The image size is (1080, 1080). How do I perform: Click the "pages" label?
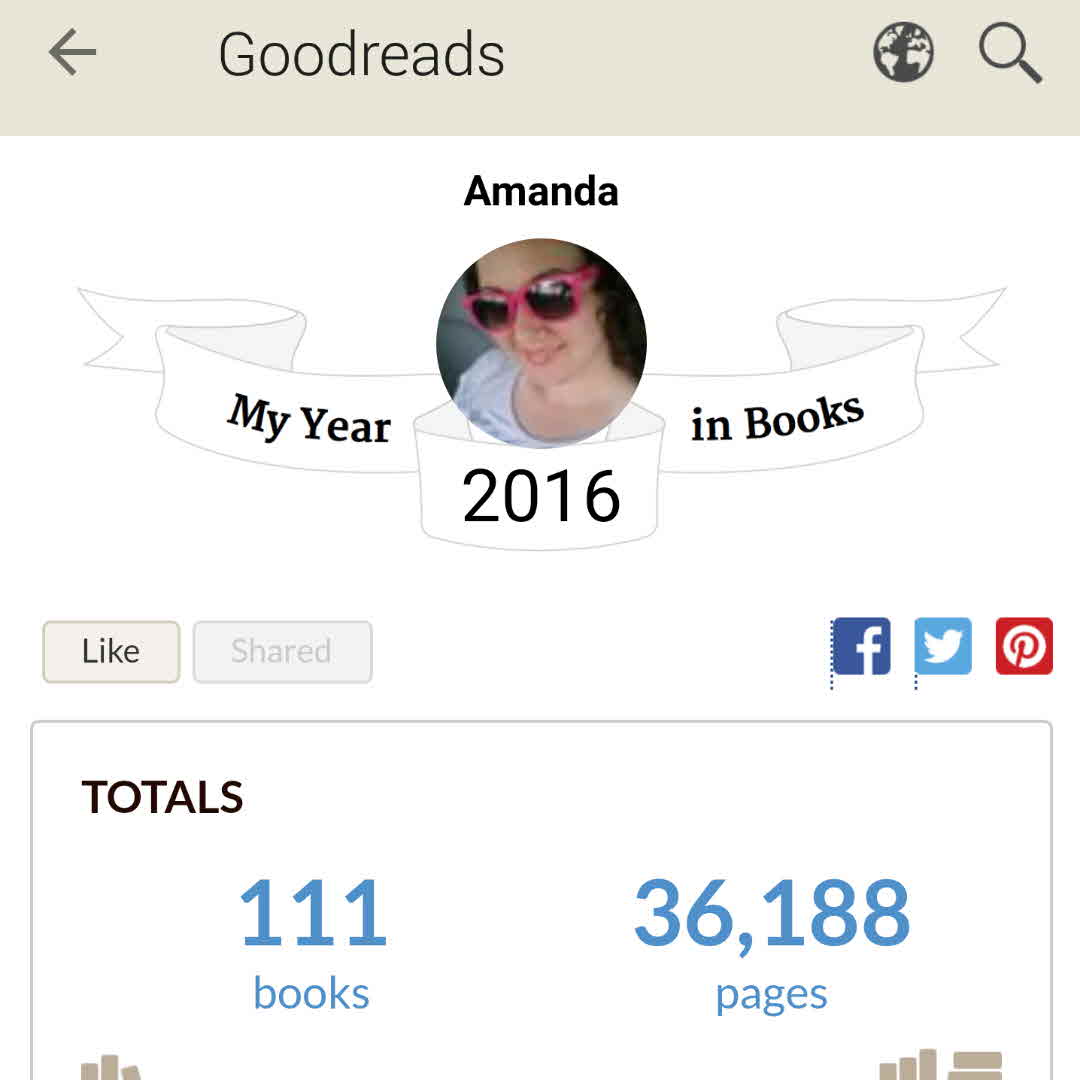pyautogui.click(x=771, y=994)
